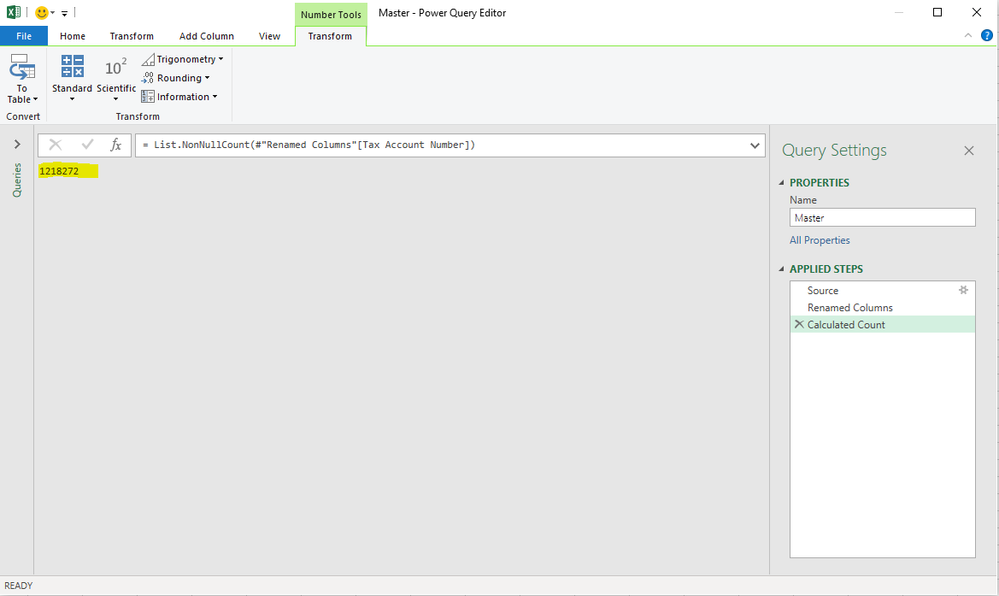Switch to the Add Column tab
Image resolution: width=999 pixels, height=596 pixels.
pyautogui.click(x=206, y=36)
